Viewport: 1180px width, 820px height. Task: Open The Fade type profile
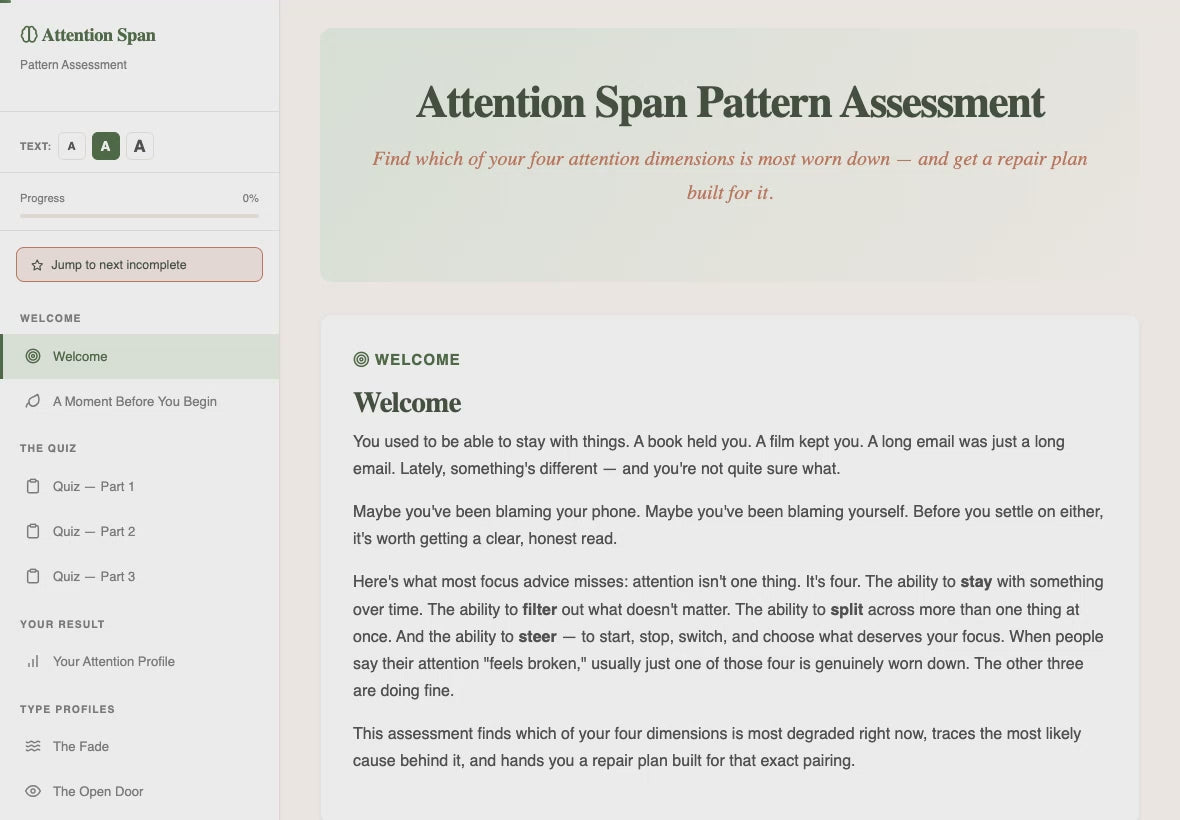(139, 746)
